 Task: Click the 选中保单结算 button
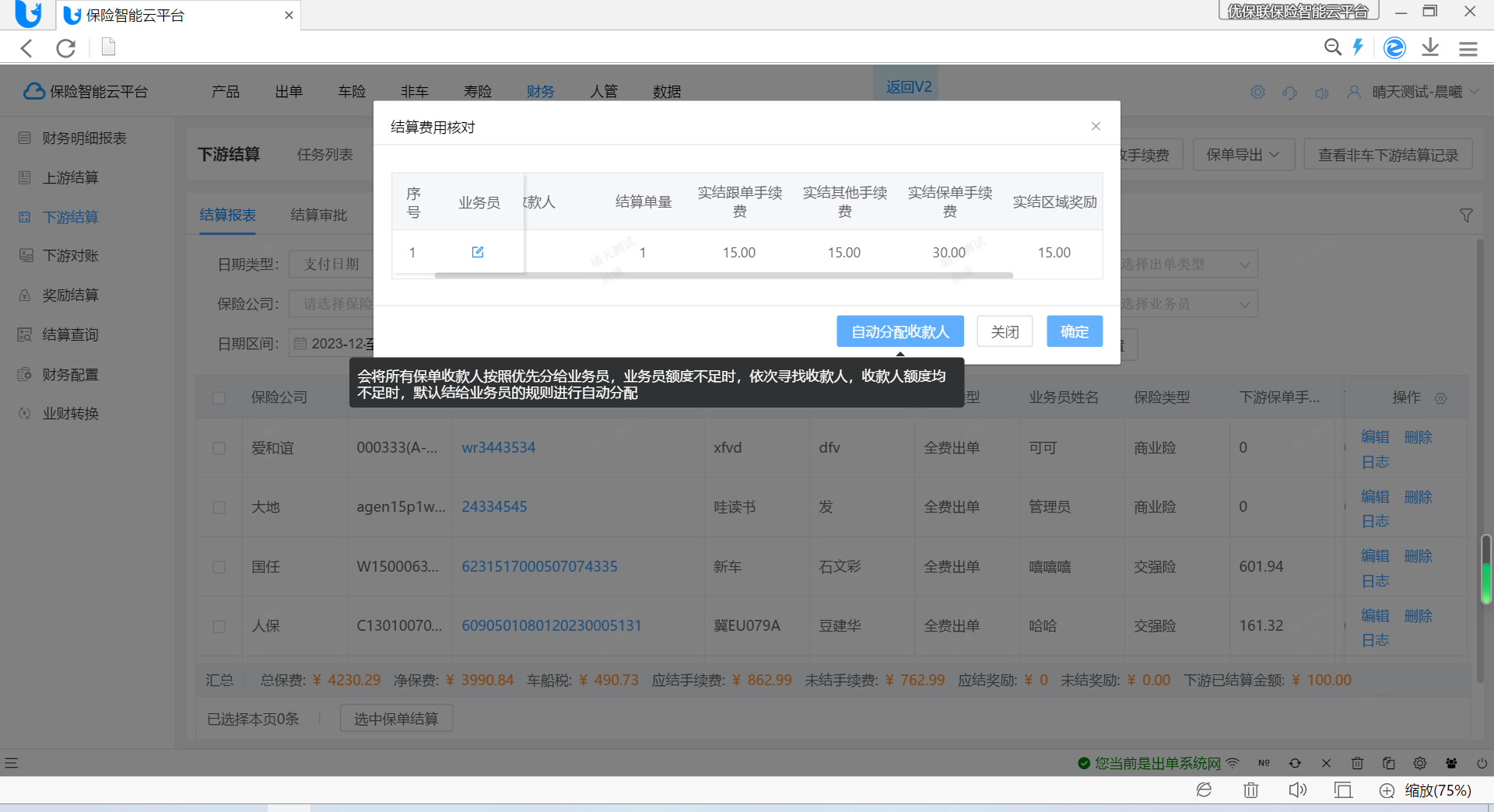point(396,719)
